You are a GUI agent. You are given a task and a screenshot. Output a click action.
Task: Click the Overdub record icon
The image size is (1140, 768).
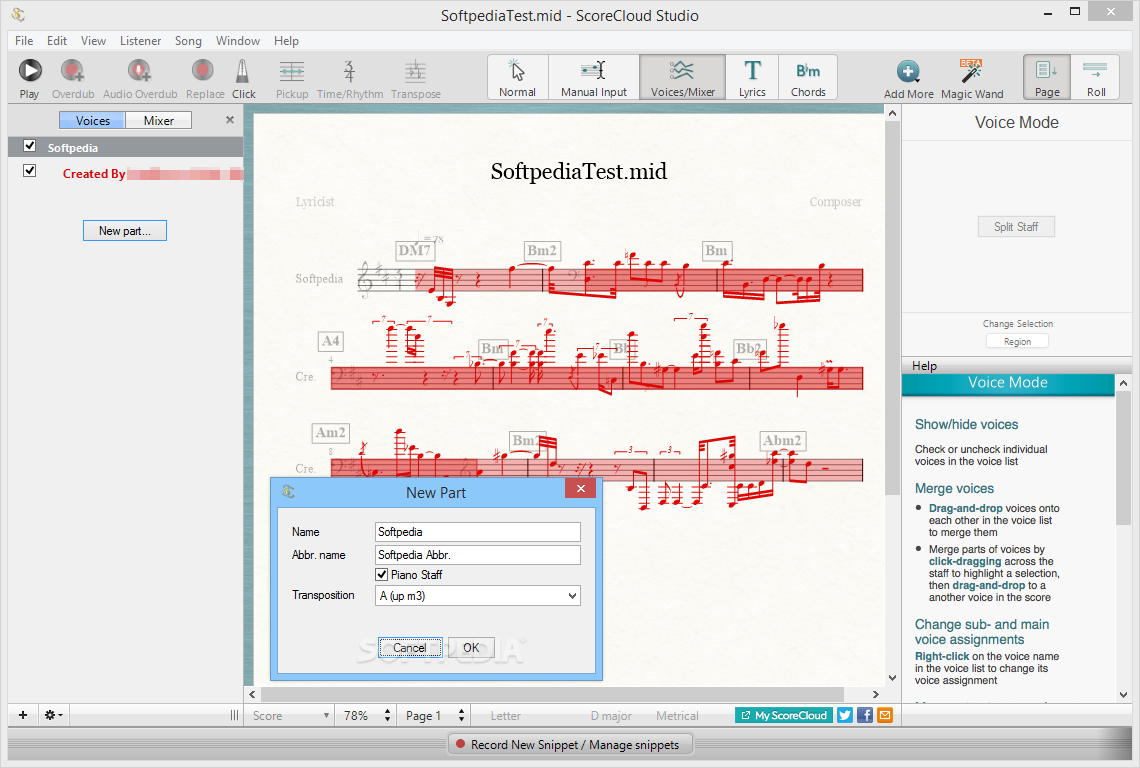[x=72, y=71]
